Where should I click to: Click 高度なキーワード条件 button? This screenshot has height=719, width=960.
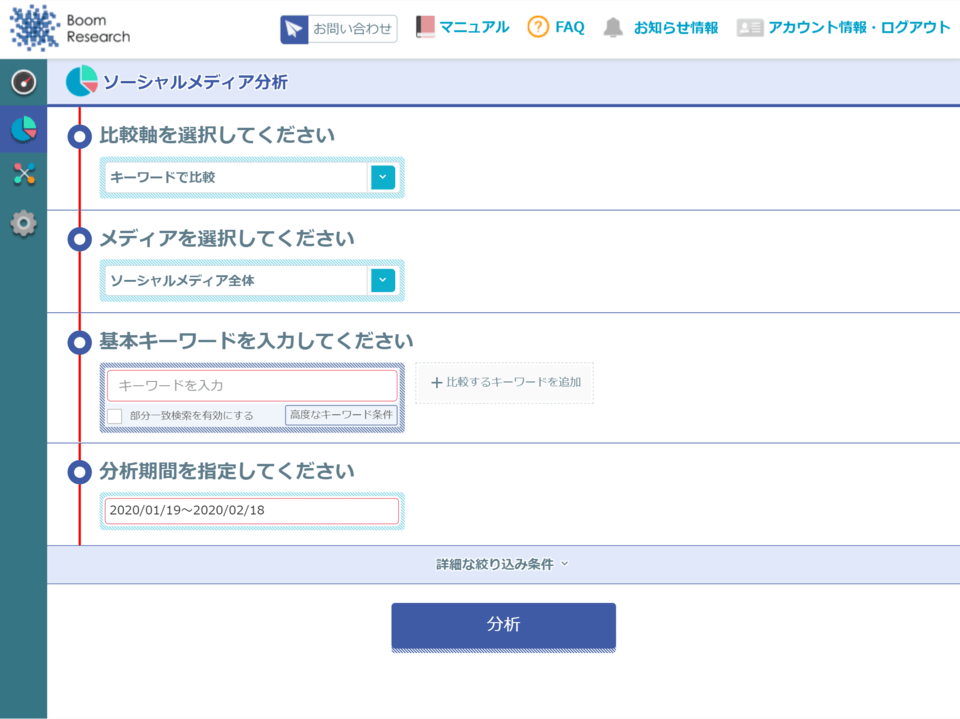341,414
